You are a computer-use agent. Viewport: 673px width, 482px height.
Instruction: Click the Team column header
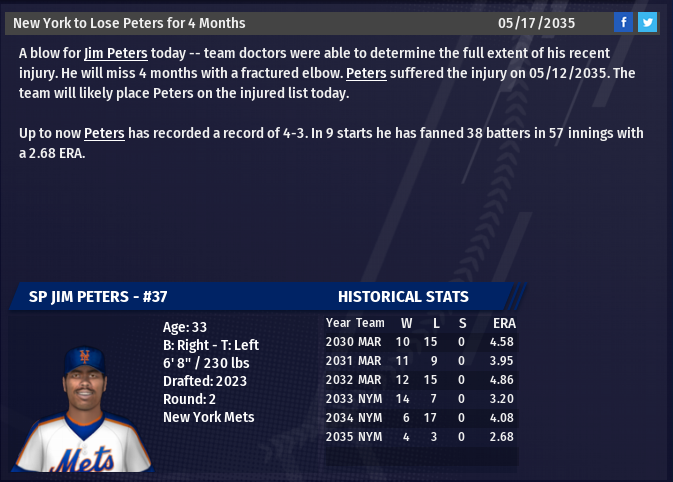pos(370,323)
